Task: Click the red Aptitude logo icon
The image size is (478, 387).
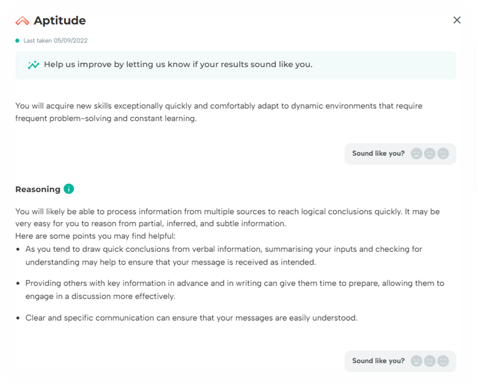Action: coord(22,21)
